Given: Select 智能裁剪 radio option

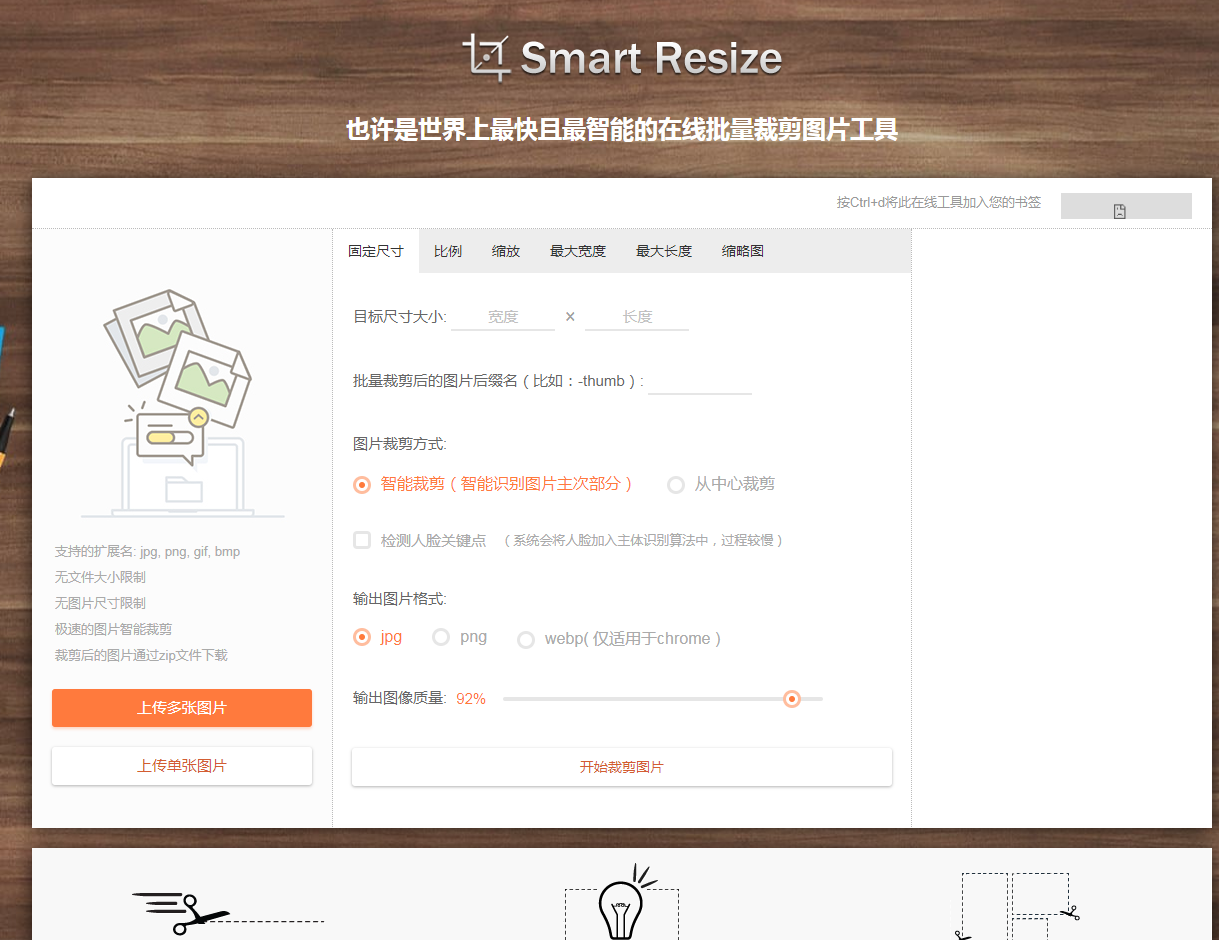Looking at the screenshot, I should (x=362, y=485).
